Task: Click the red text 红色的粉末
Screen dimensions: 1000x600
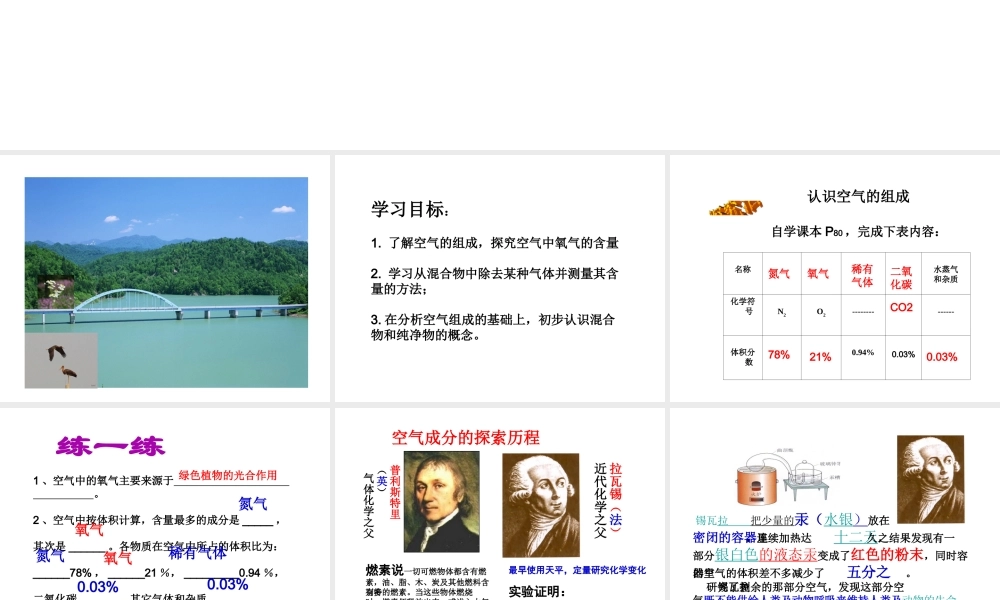Action: click(886, 554)
